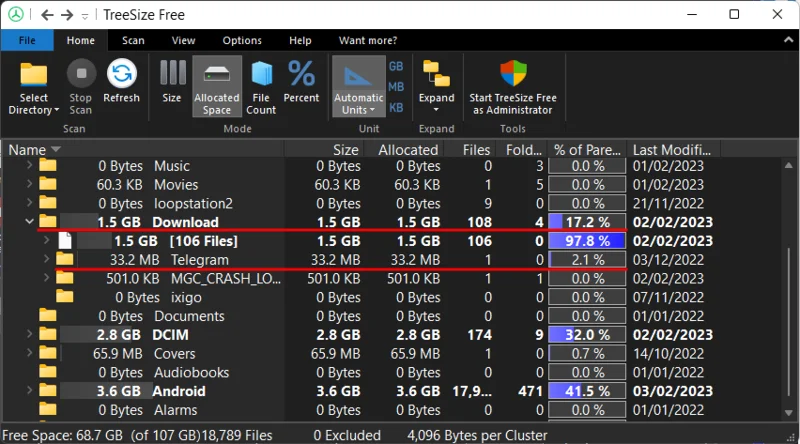Click the Stop Scan button

point(81,88)
